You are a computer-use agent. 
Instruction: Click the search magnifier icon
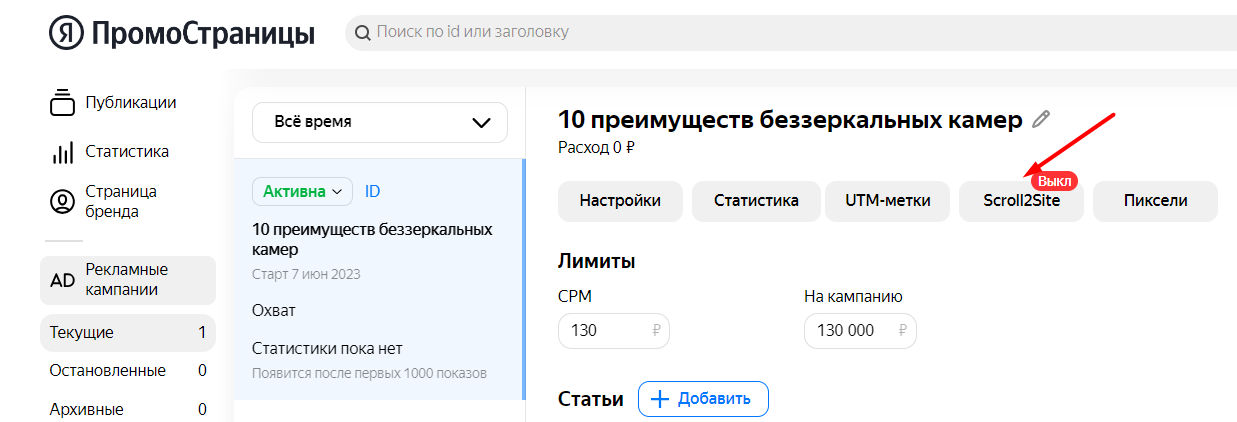click(362, 33)
